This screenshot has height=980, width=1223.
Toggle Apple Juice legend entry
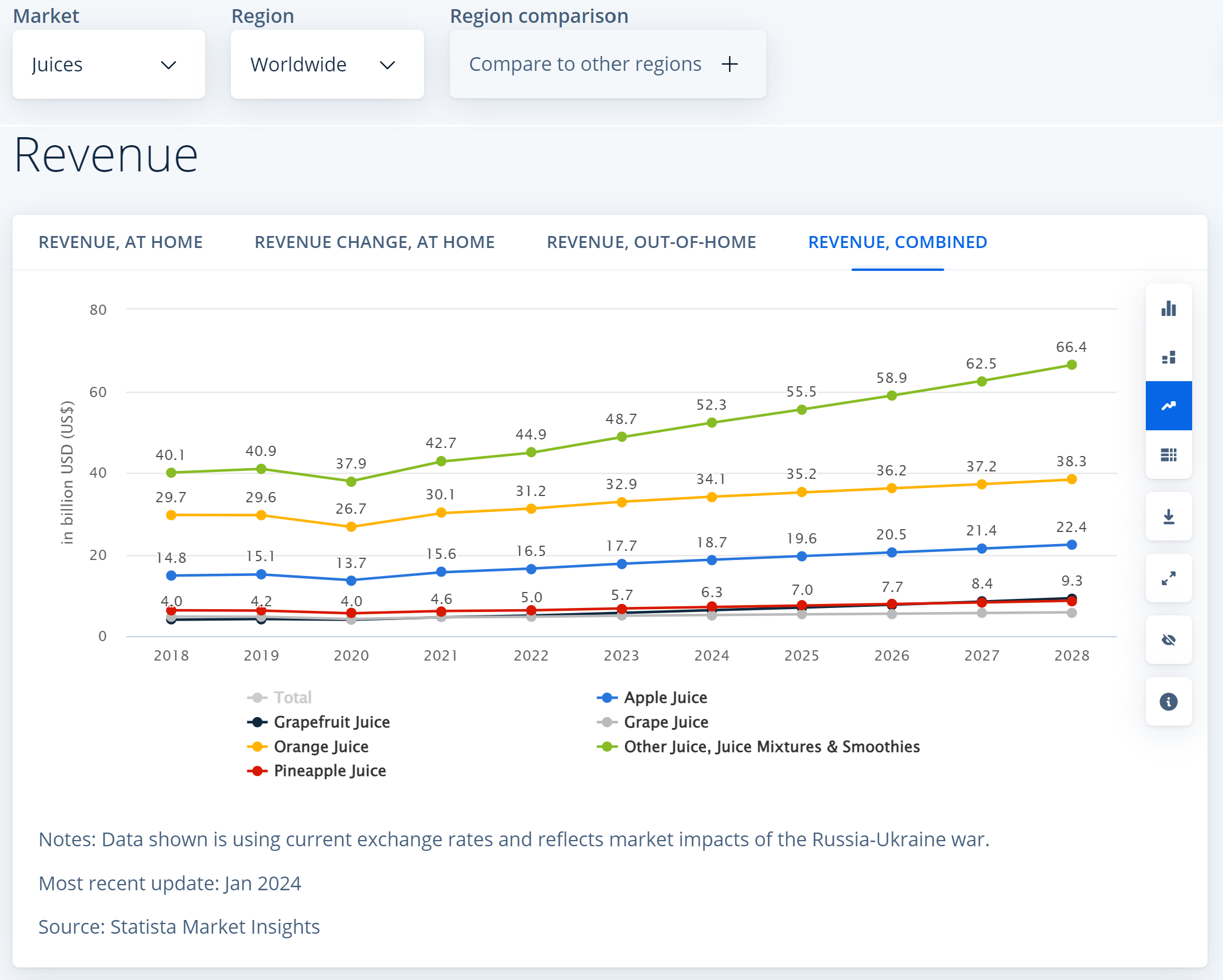[x=665, y=698]
